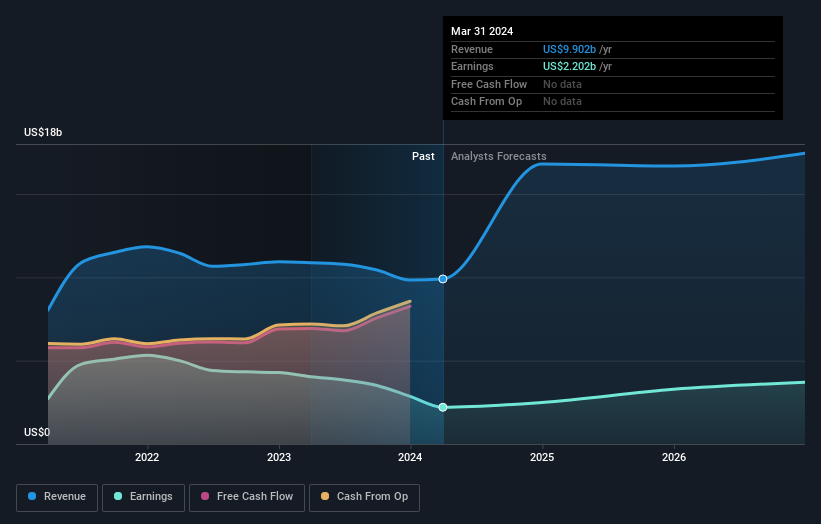
Task: Toggle the Cash From Op legend series
Action: tap(364, 497)
